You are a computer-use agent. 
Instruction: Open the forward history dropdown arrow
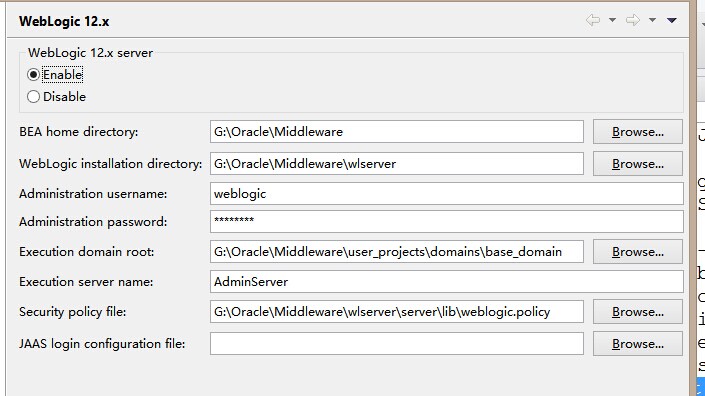click(x=652, y=20)
